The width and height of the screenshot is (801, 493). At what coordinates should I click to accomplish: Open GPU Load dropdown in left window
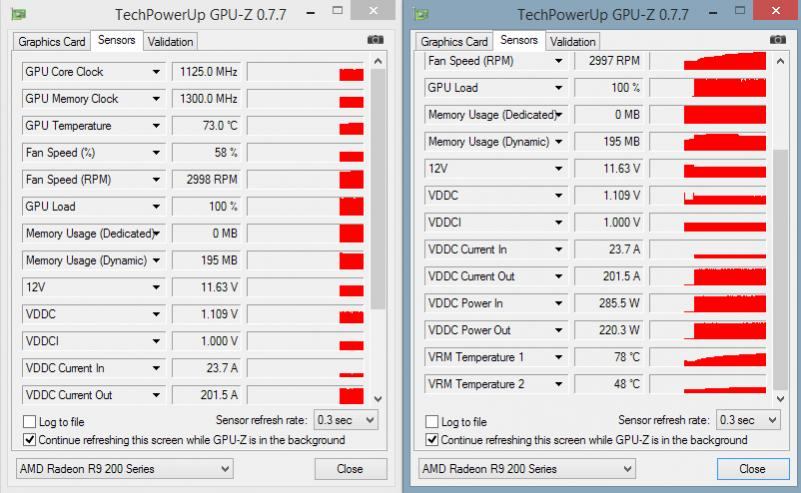[x=156, y=207]
